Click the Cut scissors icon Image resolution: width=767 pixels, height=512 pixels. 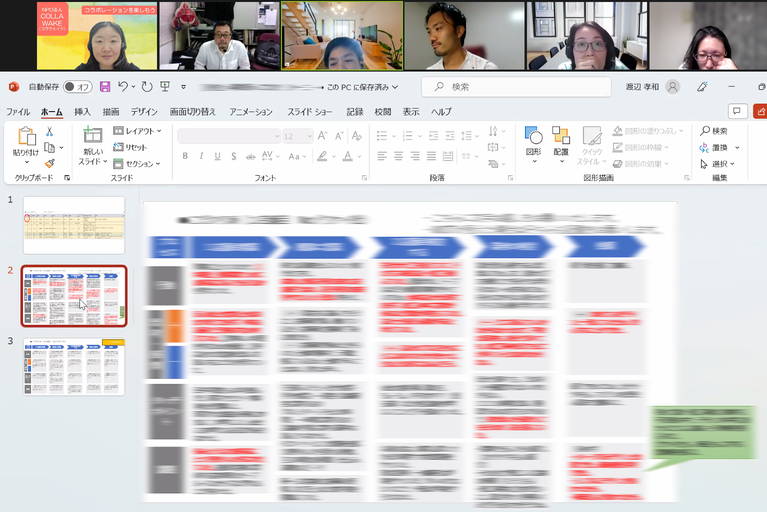click(49, 131)
